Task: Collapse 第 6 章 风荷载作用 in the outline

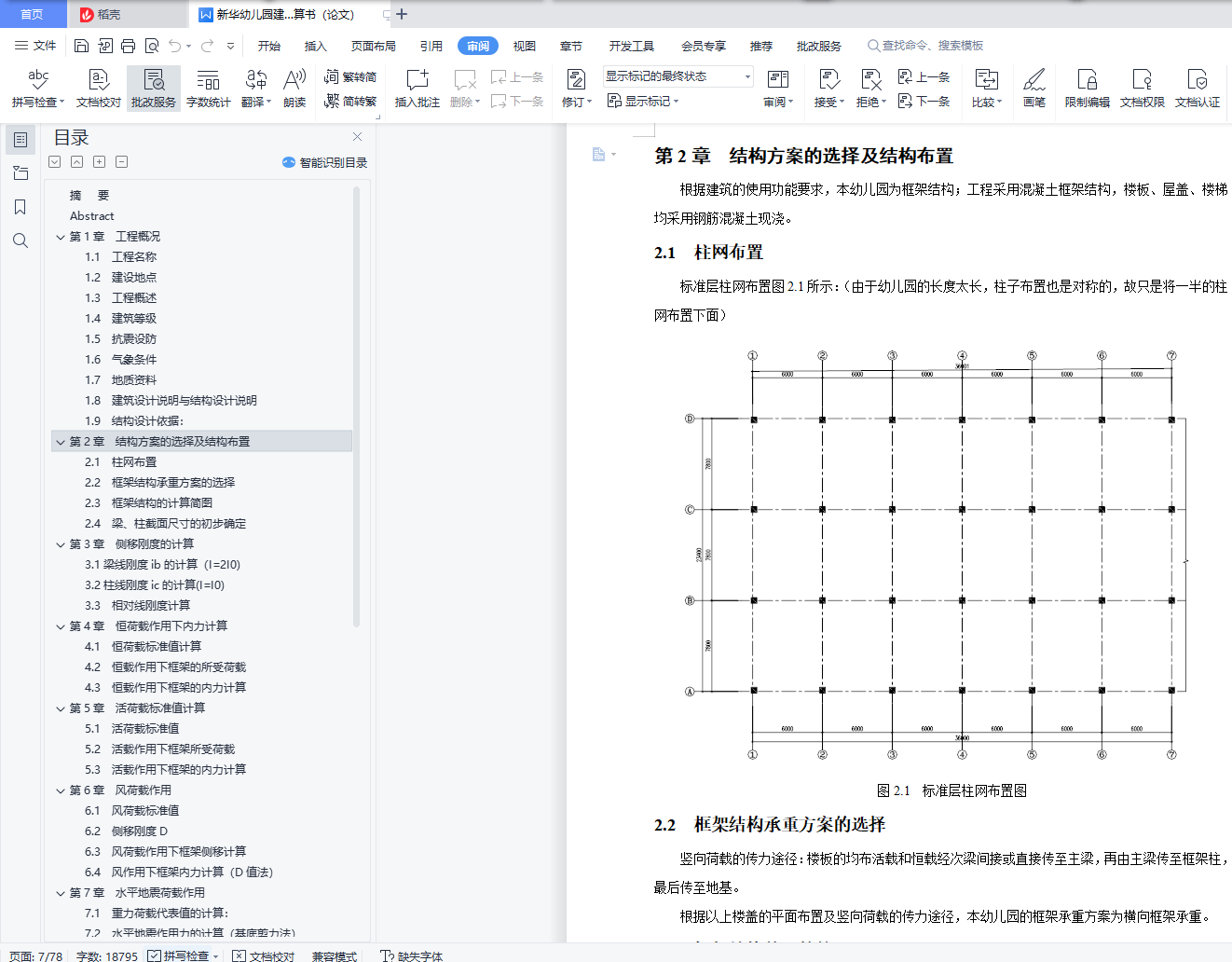Action: [x=61, y=790]
